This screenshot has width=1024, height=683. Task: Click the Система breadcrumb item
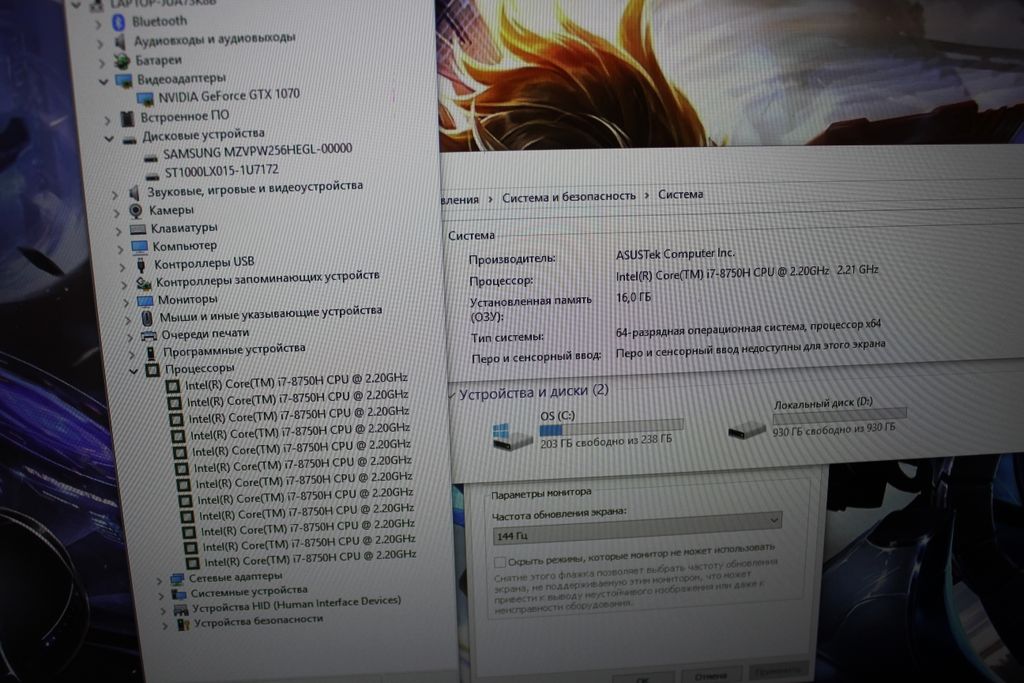[x=680, y=194]
